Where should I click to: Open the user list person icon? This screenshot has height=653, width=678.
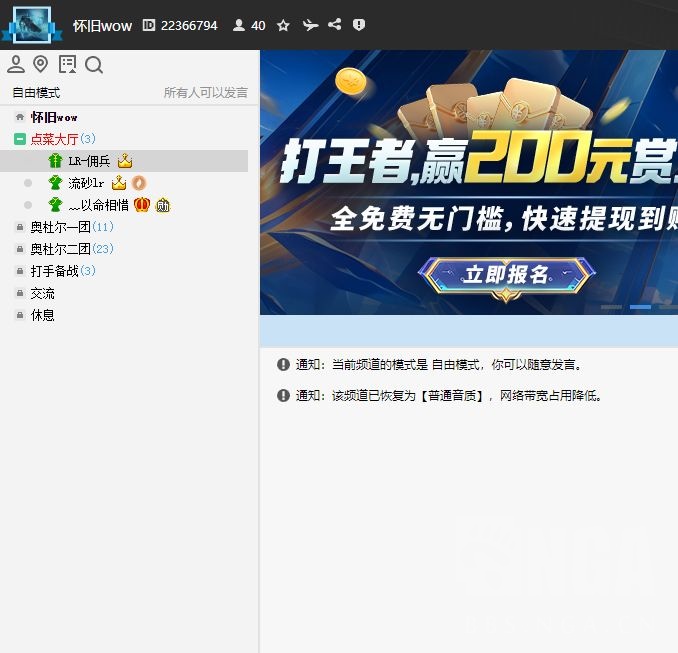16,64
